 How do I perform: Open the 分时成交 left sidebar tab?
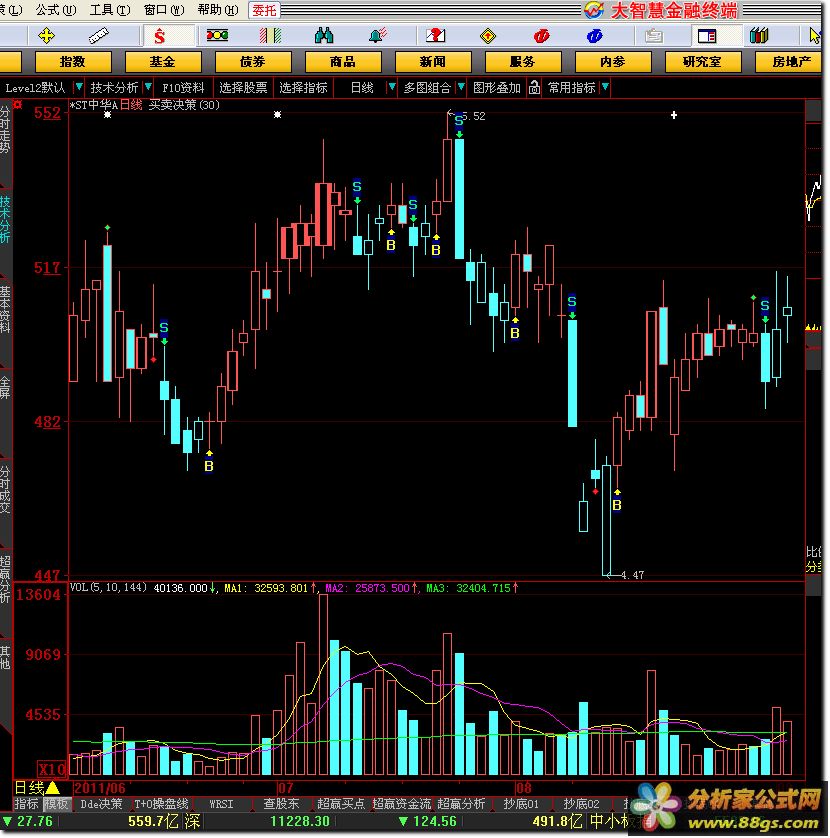coord(5,490)
